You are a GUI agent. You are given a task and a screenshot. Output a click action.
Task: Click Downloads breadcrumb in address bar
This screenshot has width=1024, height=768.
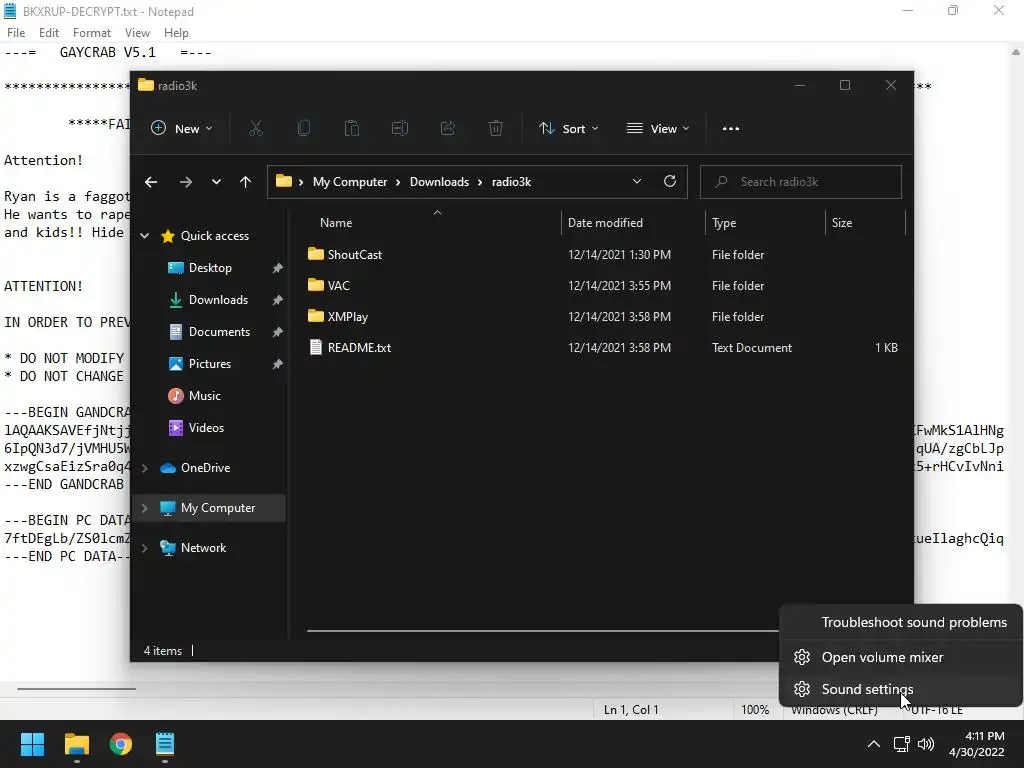(x=439, y=182)
